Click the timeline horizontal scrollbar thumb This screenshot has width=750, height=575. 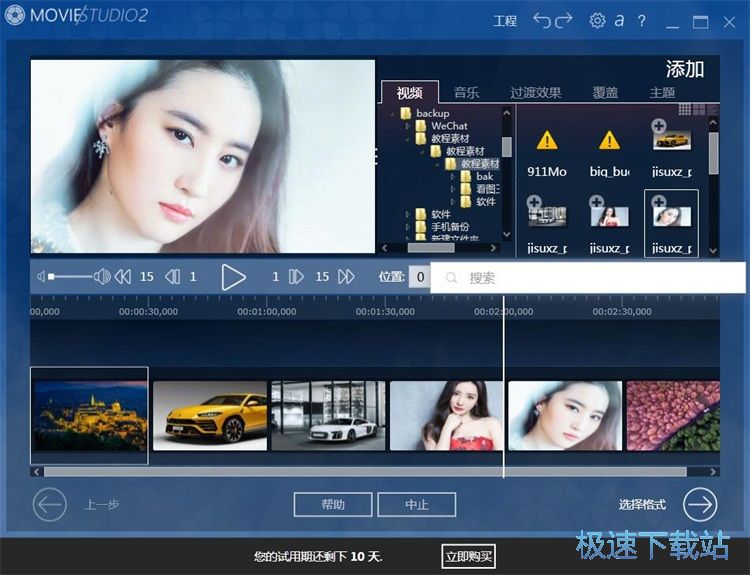coord(365,472)
